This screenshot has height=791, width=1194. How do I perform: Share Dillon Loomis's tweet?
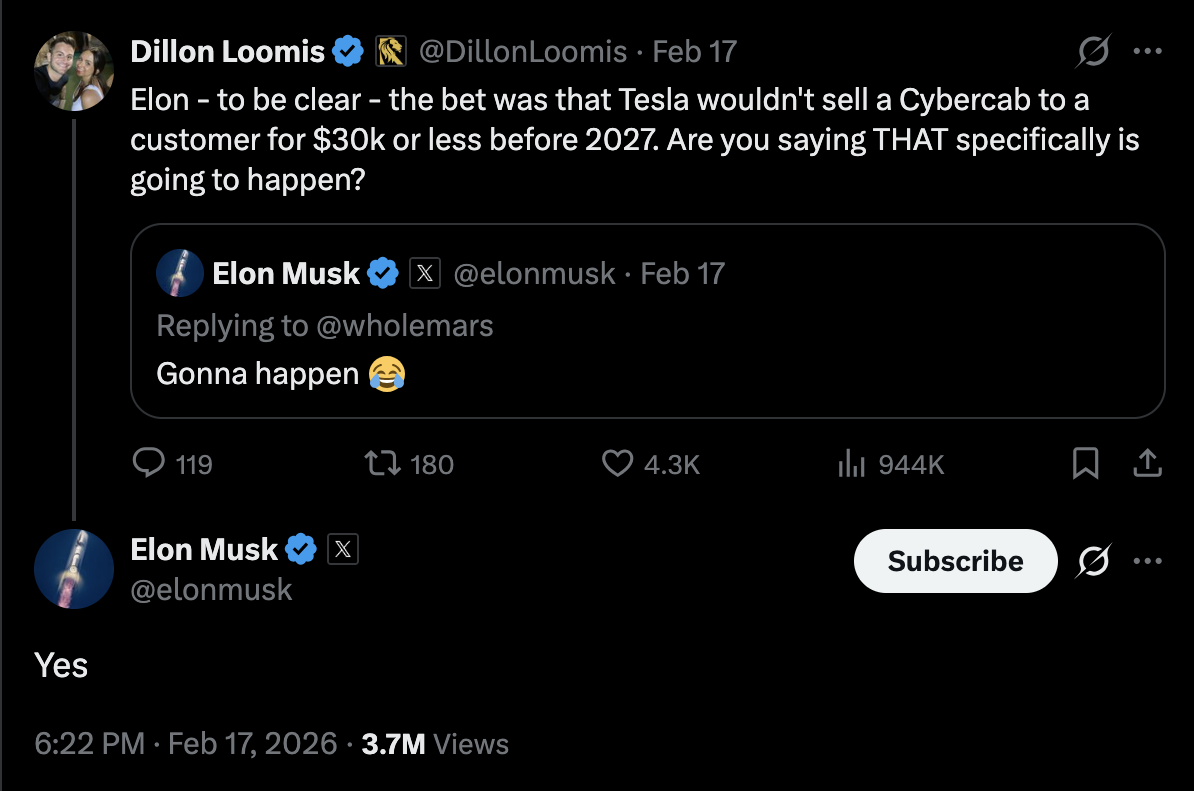[1147, 463]
